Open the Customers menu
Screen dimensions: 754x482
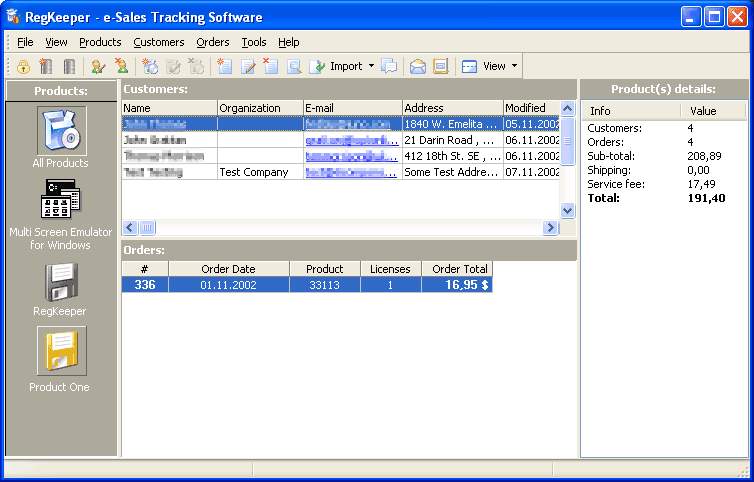[x=159, y=42]
